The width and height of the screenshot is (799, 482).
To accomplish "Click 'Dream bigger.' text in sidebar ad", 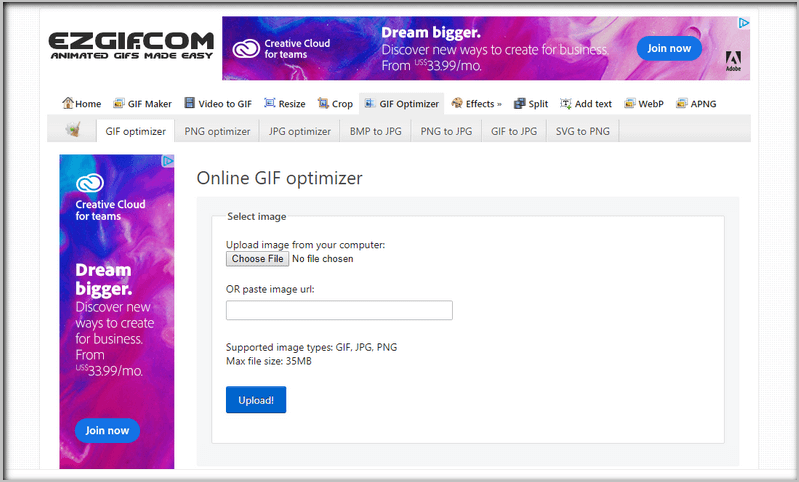I will coord(103,279).
